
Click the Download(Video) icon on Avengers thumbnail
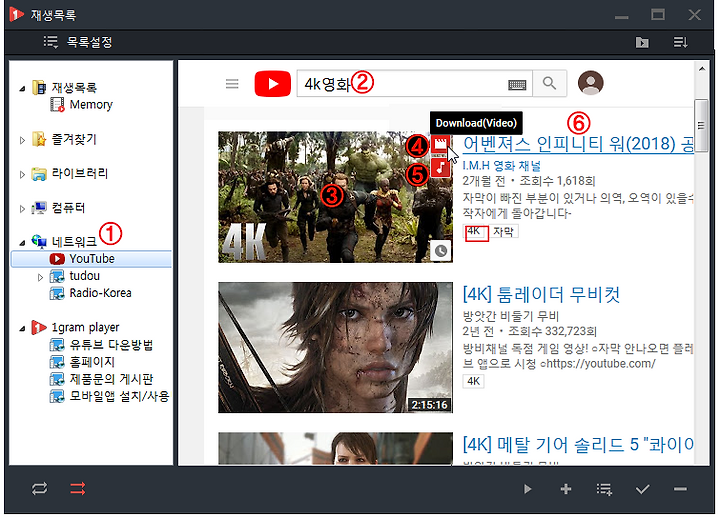440,144
